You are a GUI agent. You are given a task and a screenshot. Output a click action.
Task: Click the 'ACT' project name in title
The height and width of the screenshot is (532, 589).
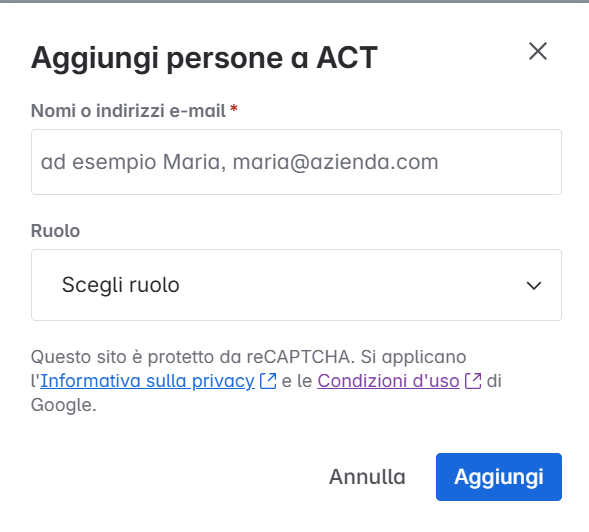click(347, 57)
